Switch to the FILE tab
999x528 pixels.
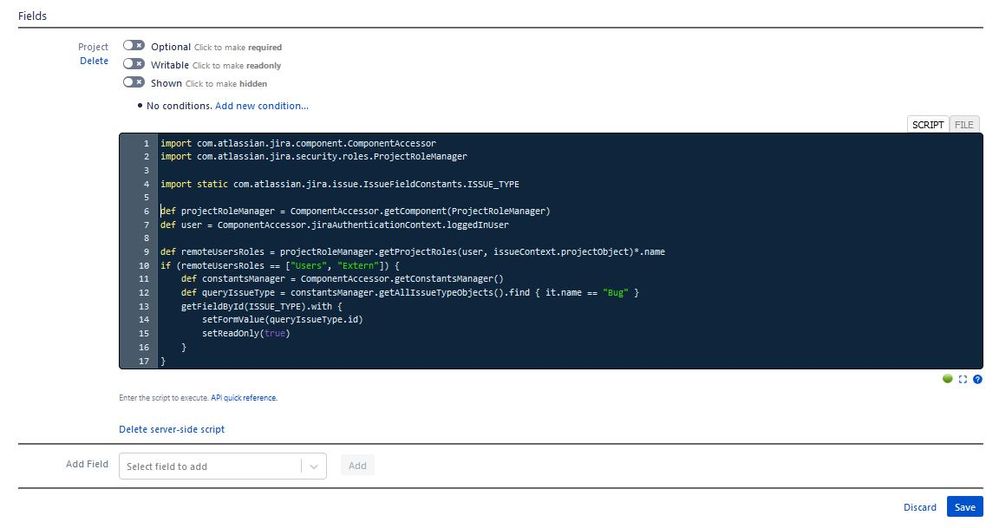pos(964,125)
